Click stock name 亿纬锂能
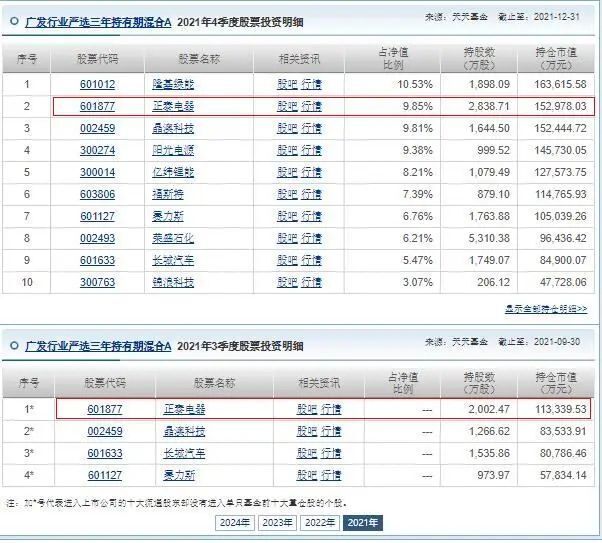Image resolution: width=602 pixels, height=543 pixels. 173,172
